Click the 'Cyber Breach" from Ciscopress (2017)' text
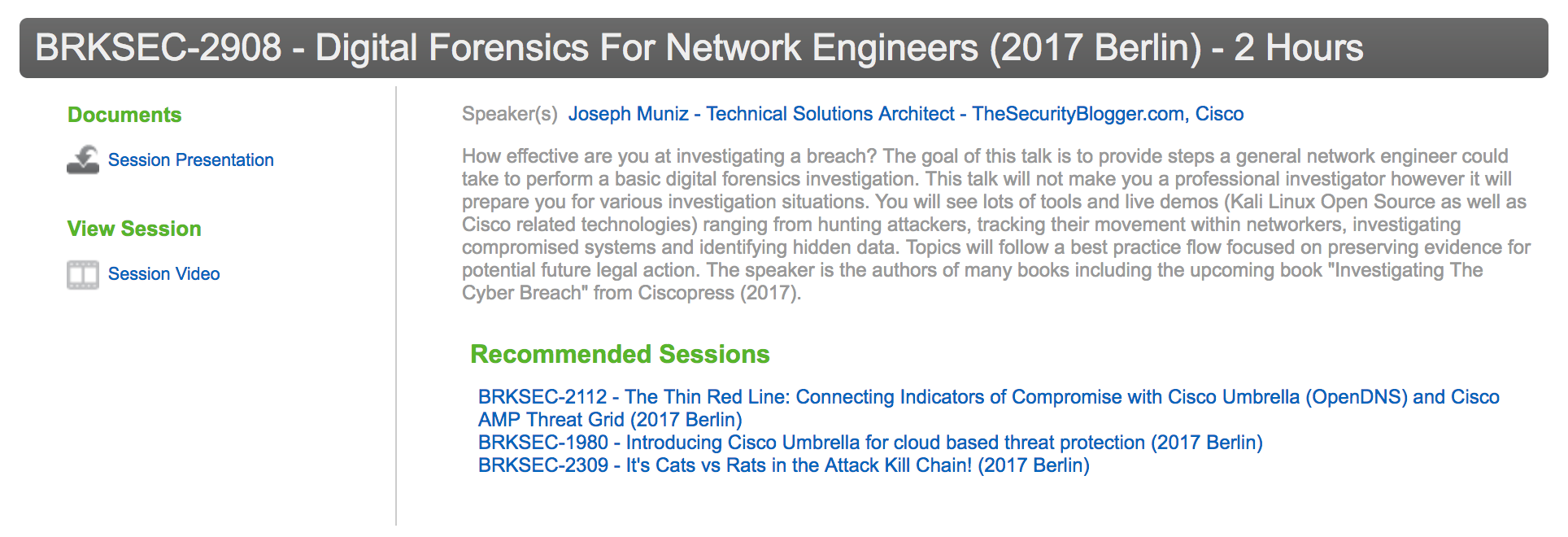This screenshot has width=1568, height=537. [631, 293]
